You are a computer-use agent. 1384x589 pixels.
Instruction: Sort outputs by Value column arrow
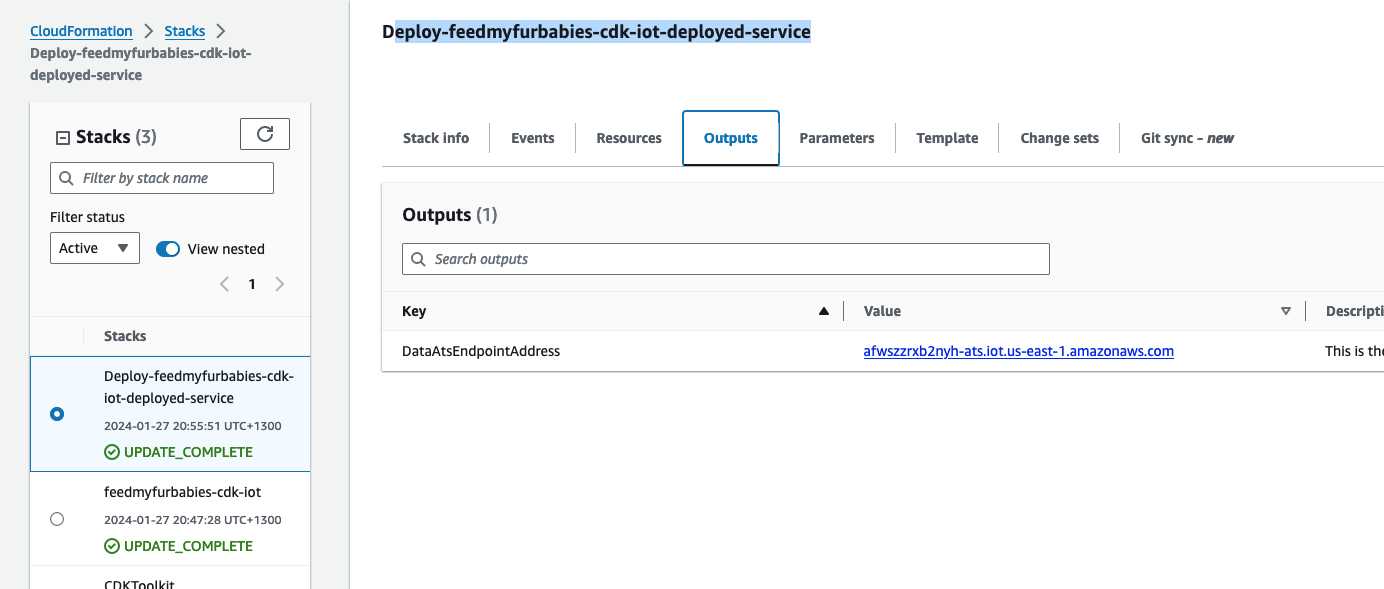pyautogui.click(x=1286, y=311)
